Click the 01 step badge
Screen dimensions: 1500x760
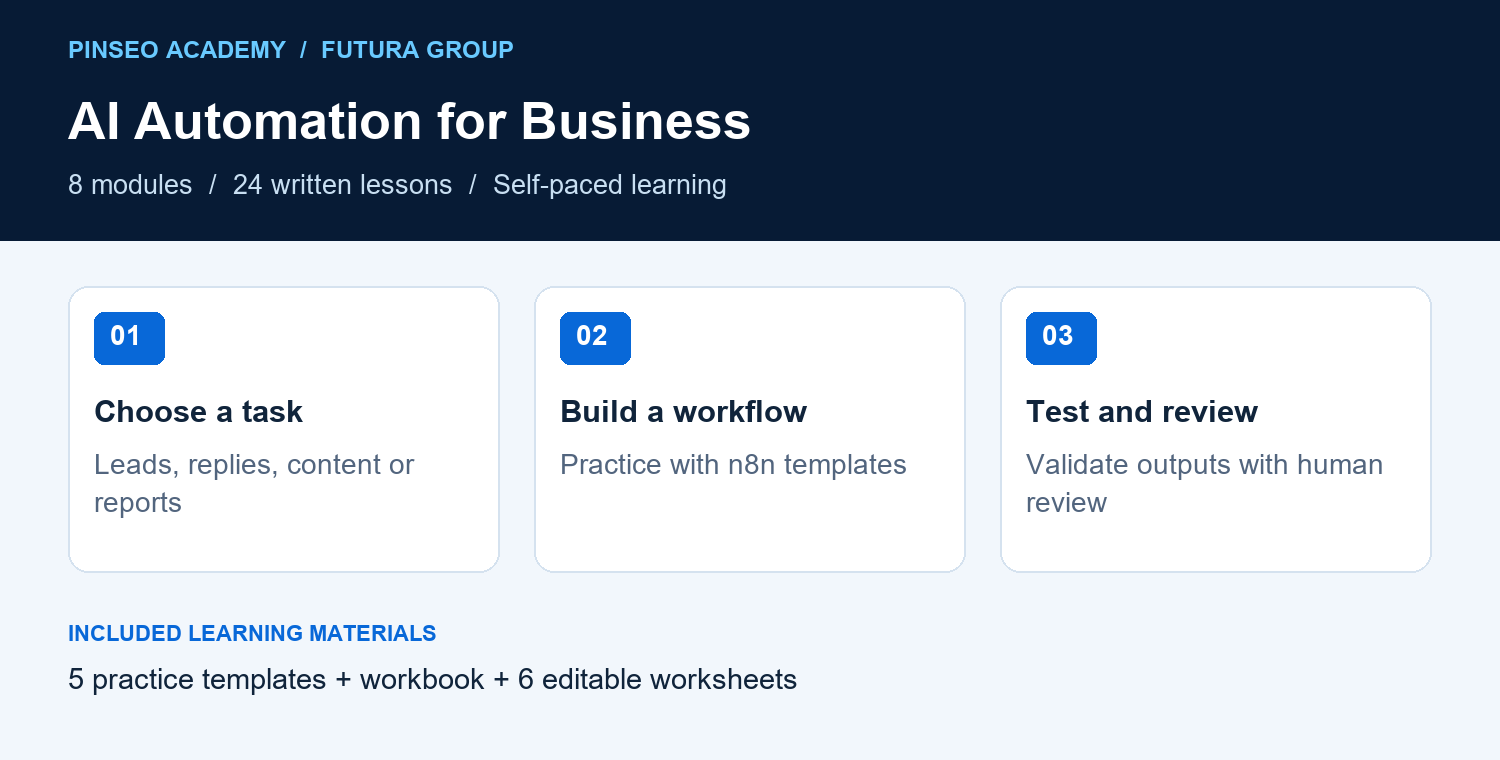129,338
